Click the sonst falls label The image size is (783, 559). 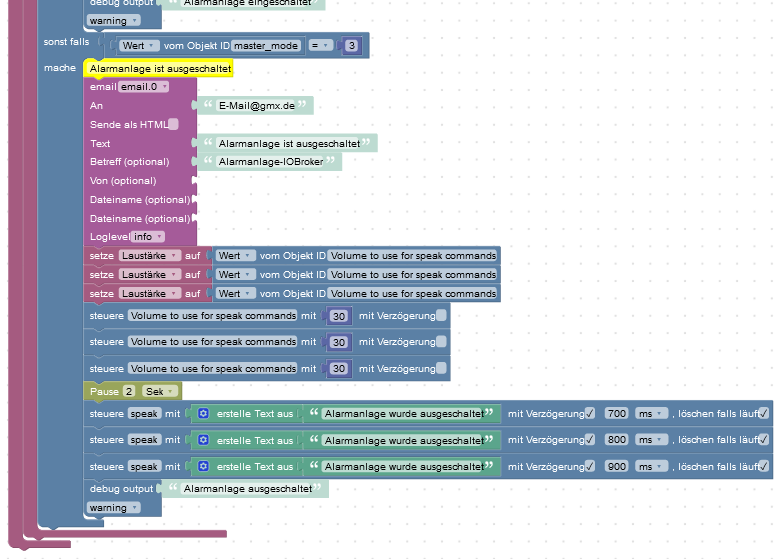(66, 42)
